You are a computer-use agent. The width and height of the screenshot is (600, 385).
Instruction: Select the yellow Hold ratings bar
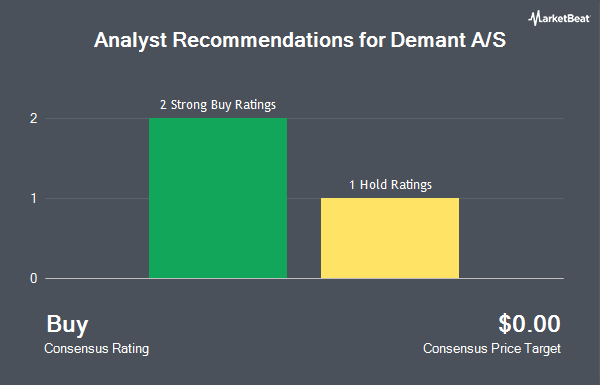pos(390,238)
